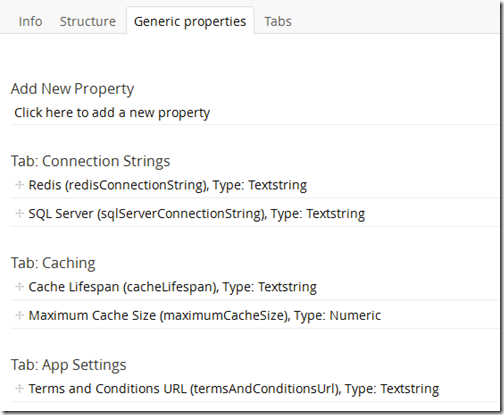Open the Structure tab
Viewport: 504px width, 415px height.
coord(88,22)
